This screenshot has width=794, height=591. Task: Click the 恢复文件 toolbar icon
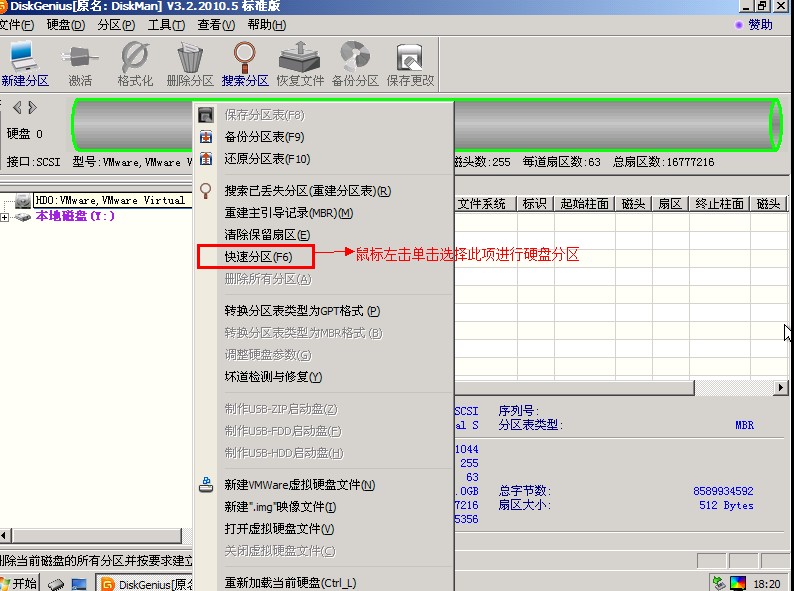pyautogui.click(x=300, y=64)
